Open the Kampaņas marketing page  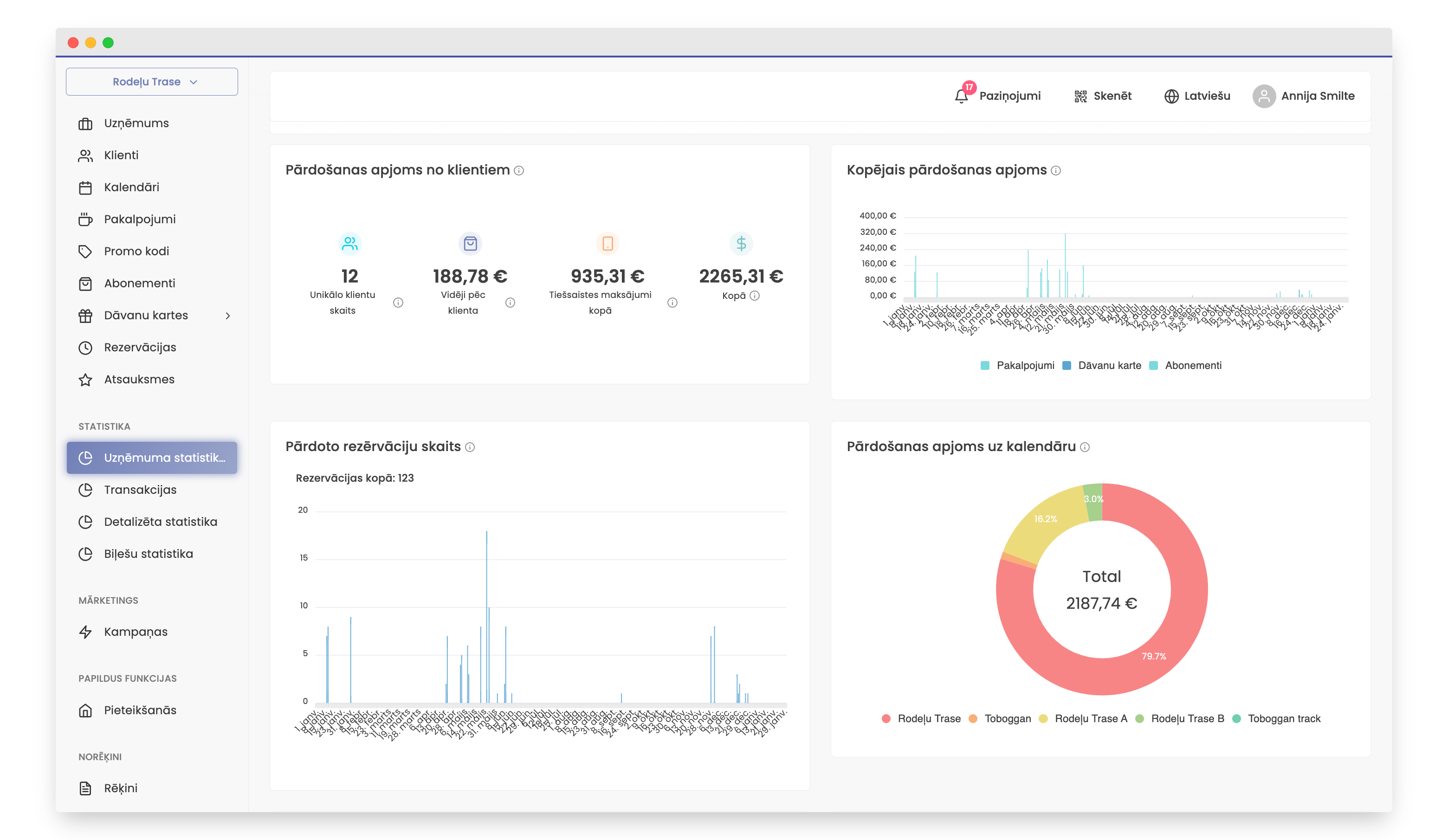136,632
